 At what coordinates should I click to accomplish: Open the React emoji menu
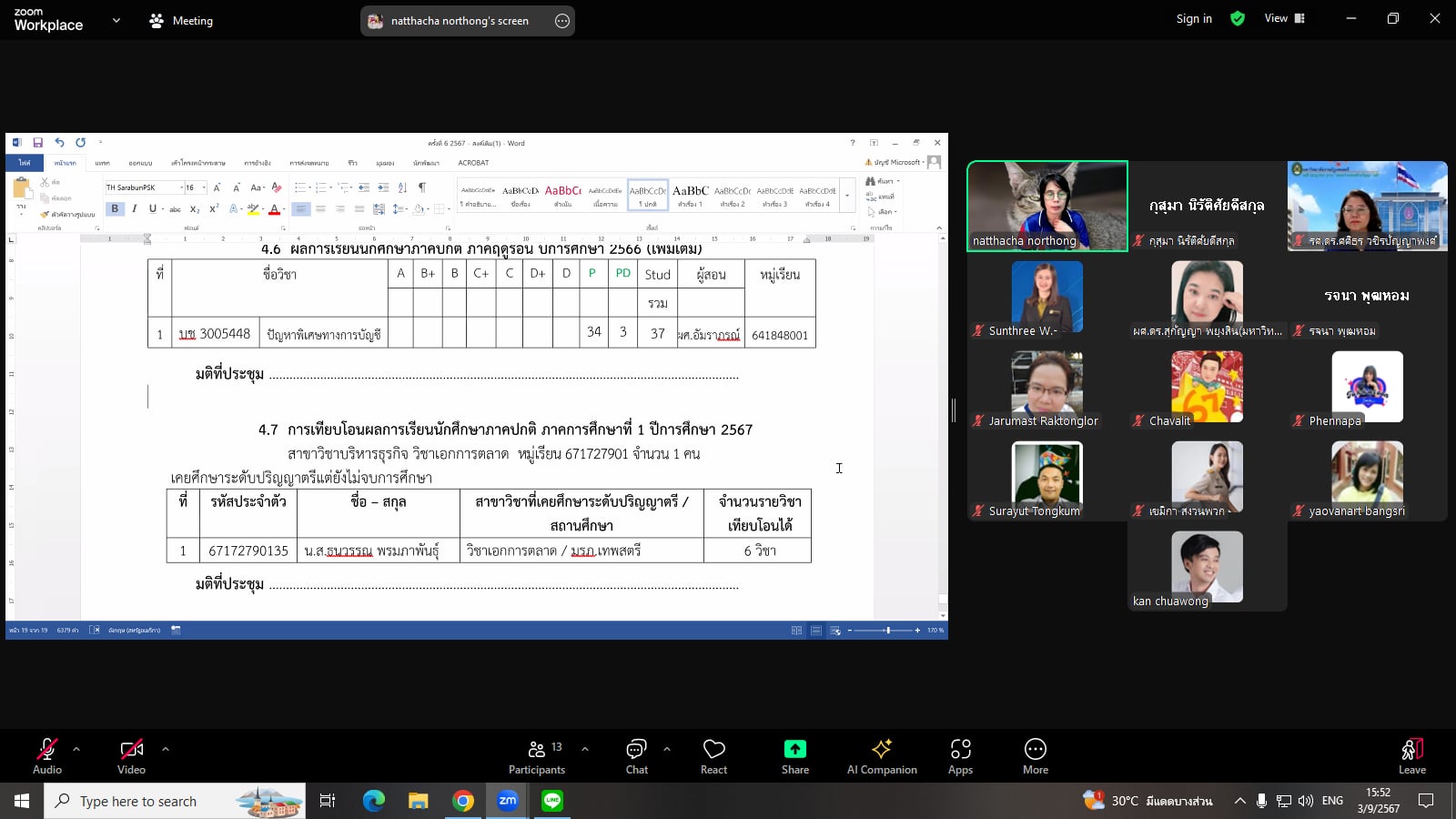pyautogui.click(x=713, y=755)
